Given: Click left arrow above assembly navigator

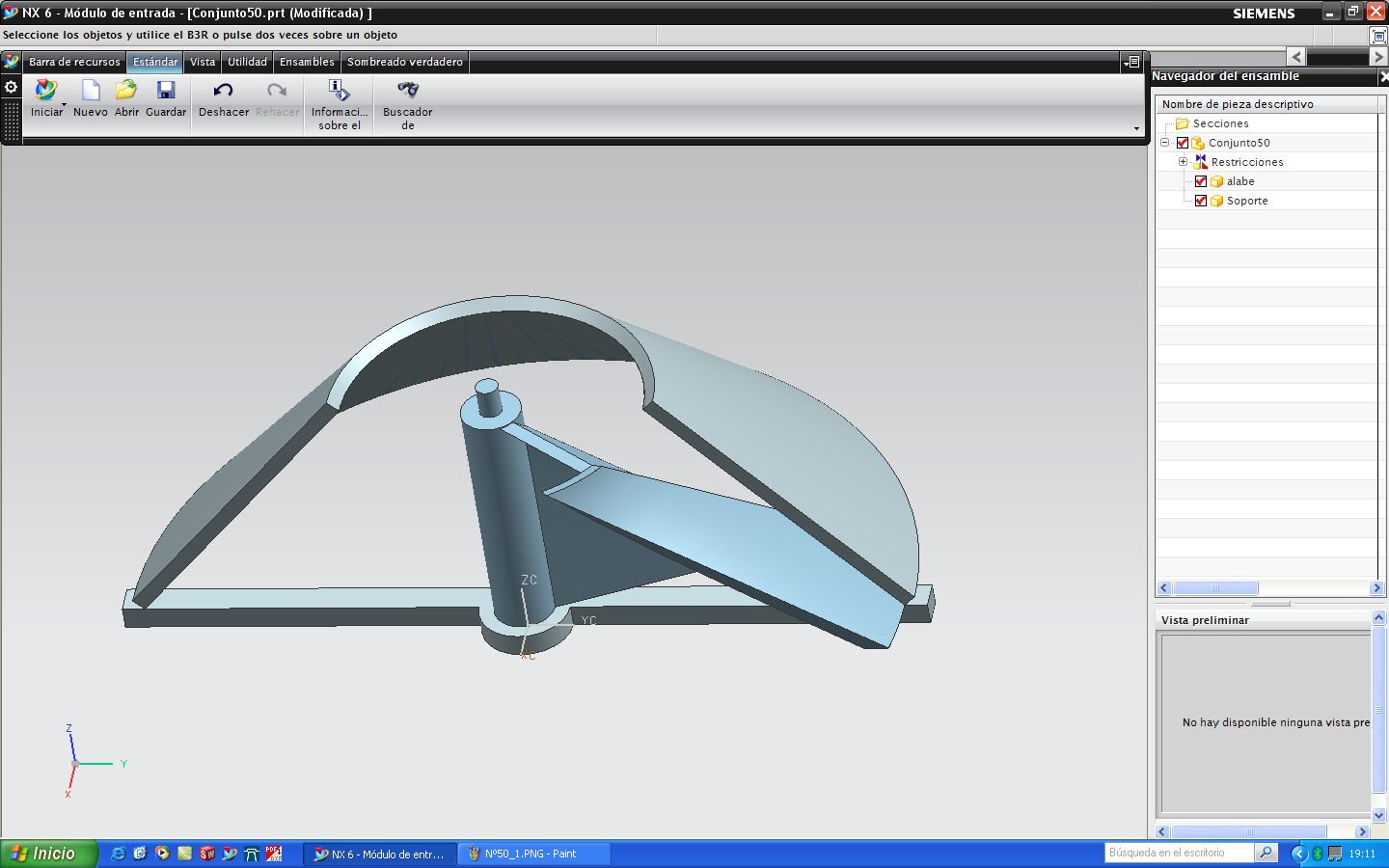Looking at the screenshot, I should (x=1296, y=57).
